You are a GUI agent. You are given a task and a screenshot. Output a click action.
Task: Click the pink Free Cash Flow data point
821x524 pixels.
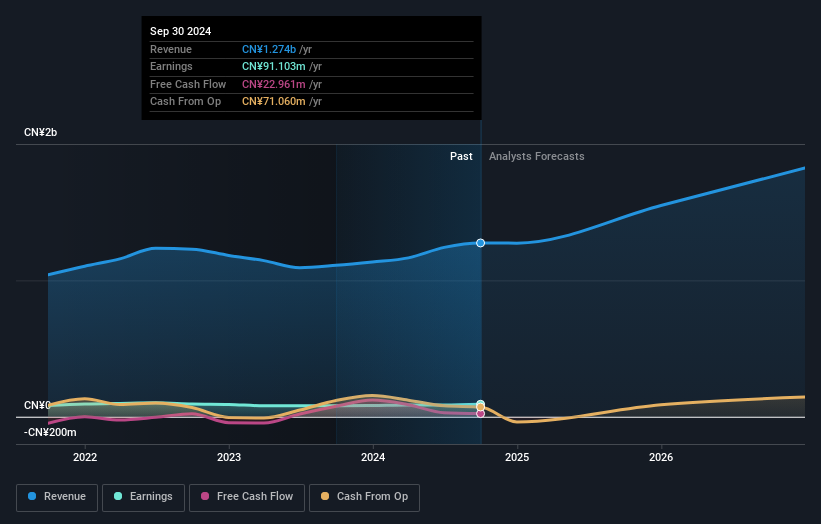[480, 414]
